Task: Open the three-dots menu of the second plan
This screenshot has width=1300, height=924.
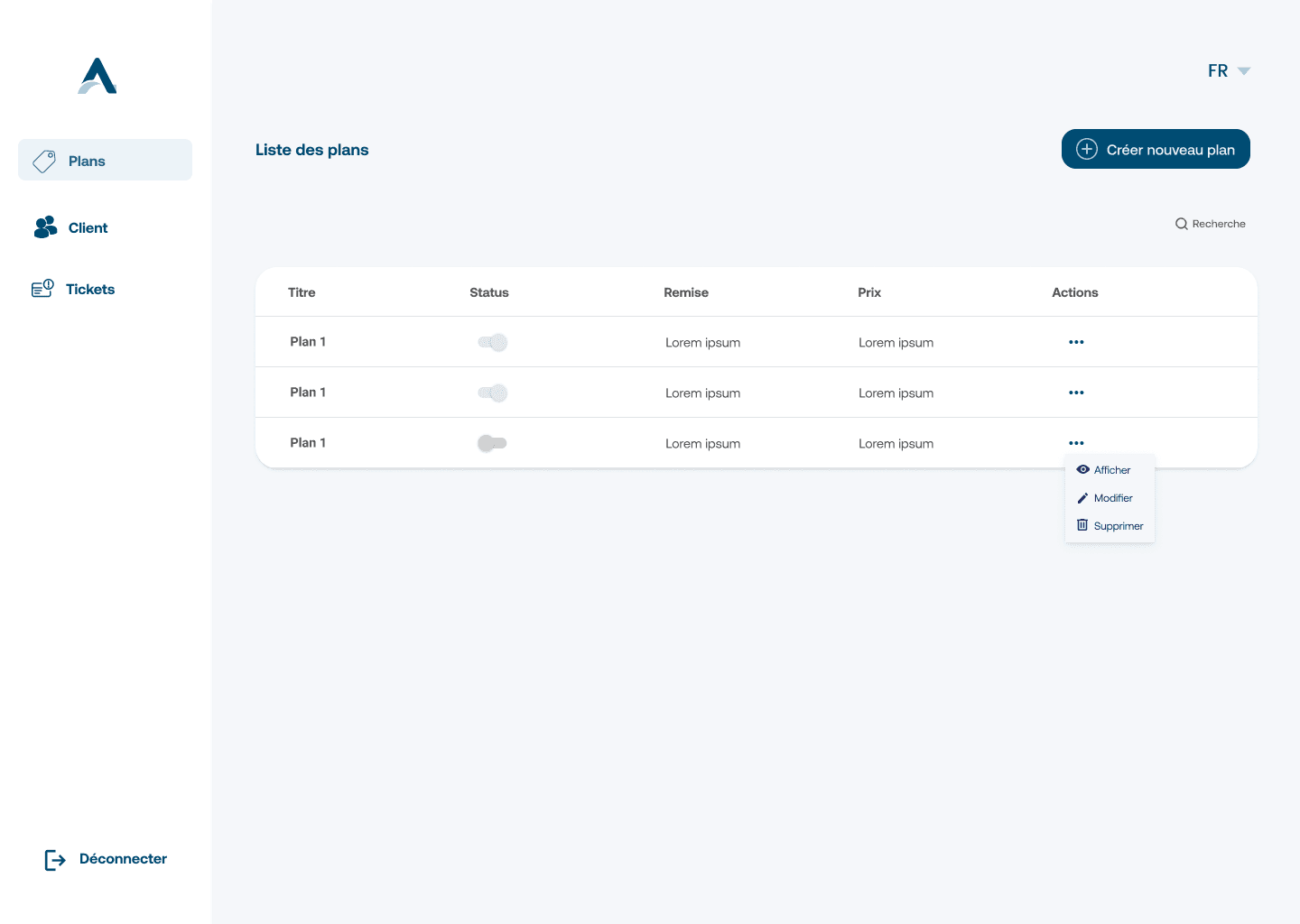Action: [1076, 393]
